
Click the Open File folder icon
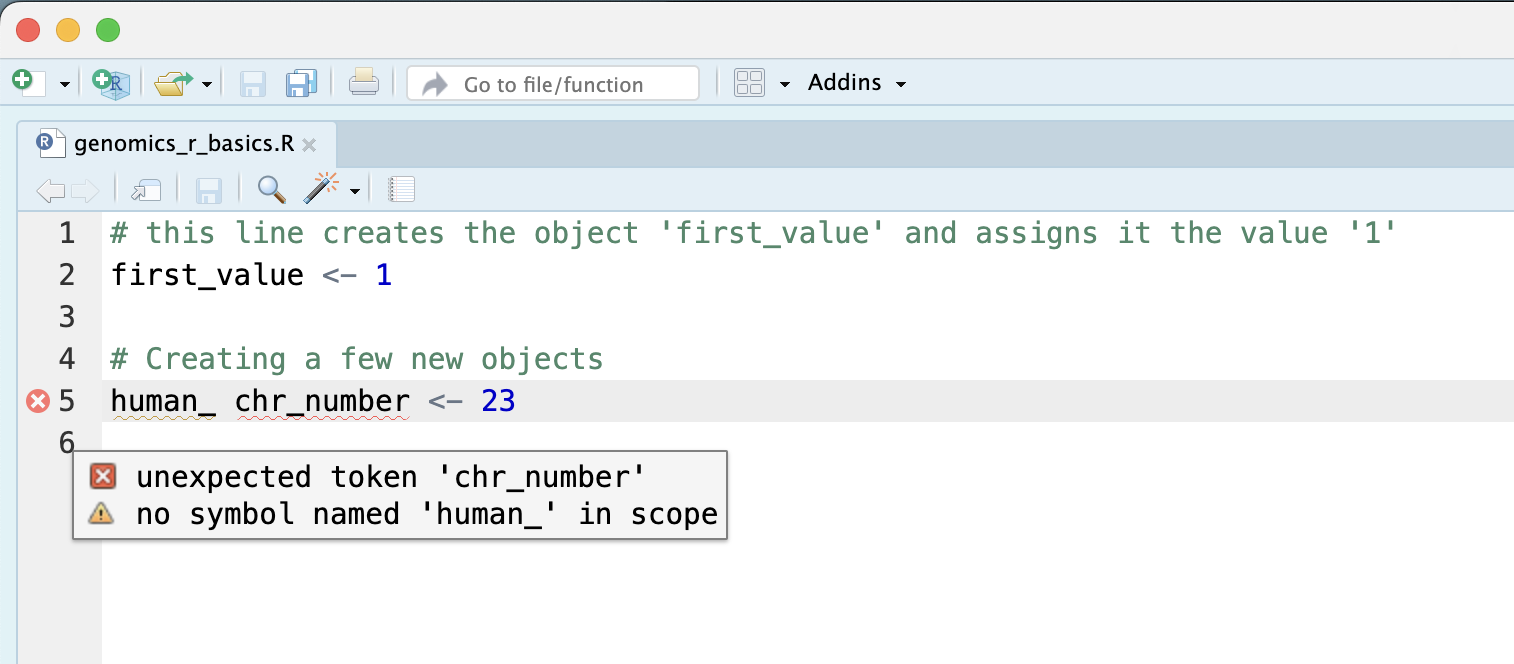click(173, 83)
